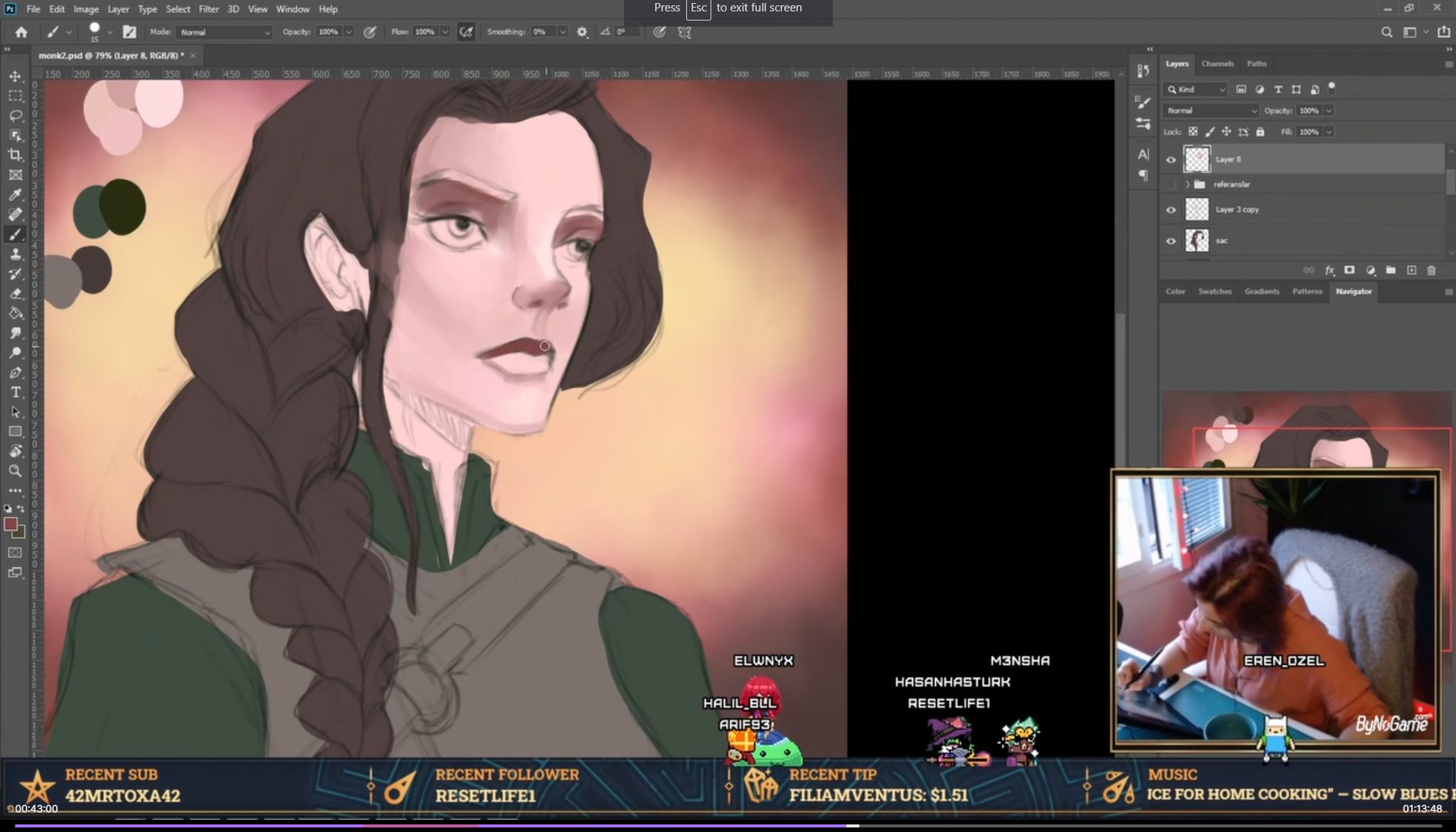The height and width of the screenshot is (832, 1456).
Task: Open layer filter Kind dropdown
Action: pos(1196,90)
